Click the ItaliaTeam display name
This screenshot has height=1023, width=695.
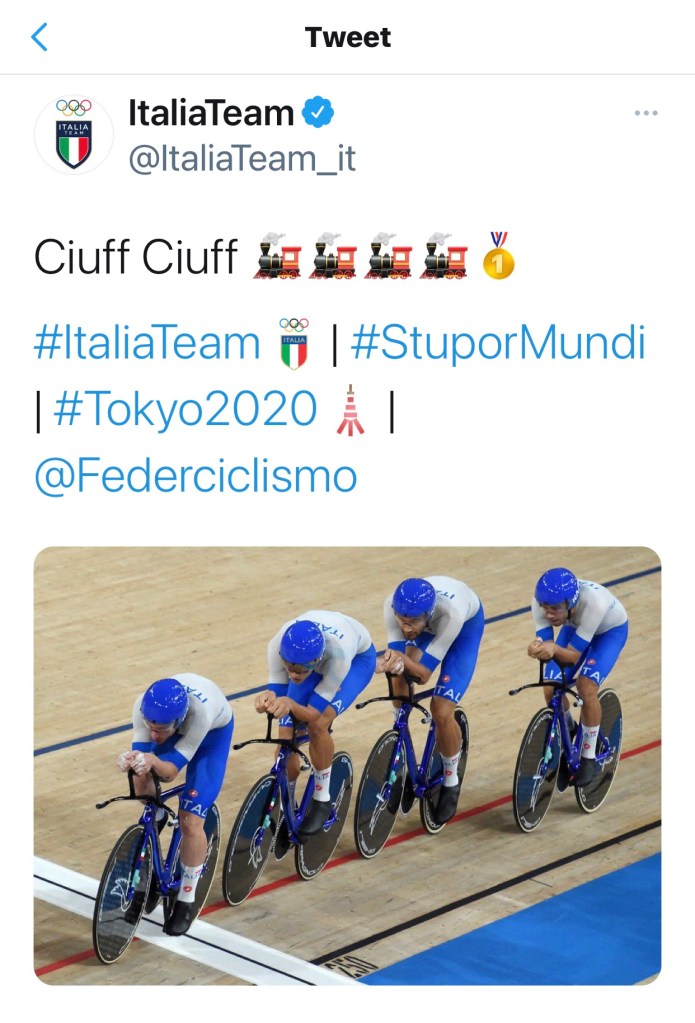coord(211,114)
